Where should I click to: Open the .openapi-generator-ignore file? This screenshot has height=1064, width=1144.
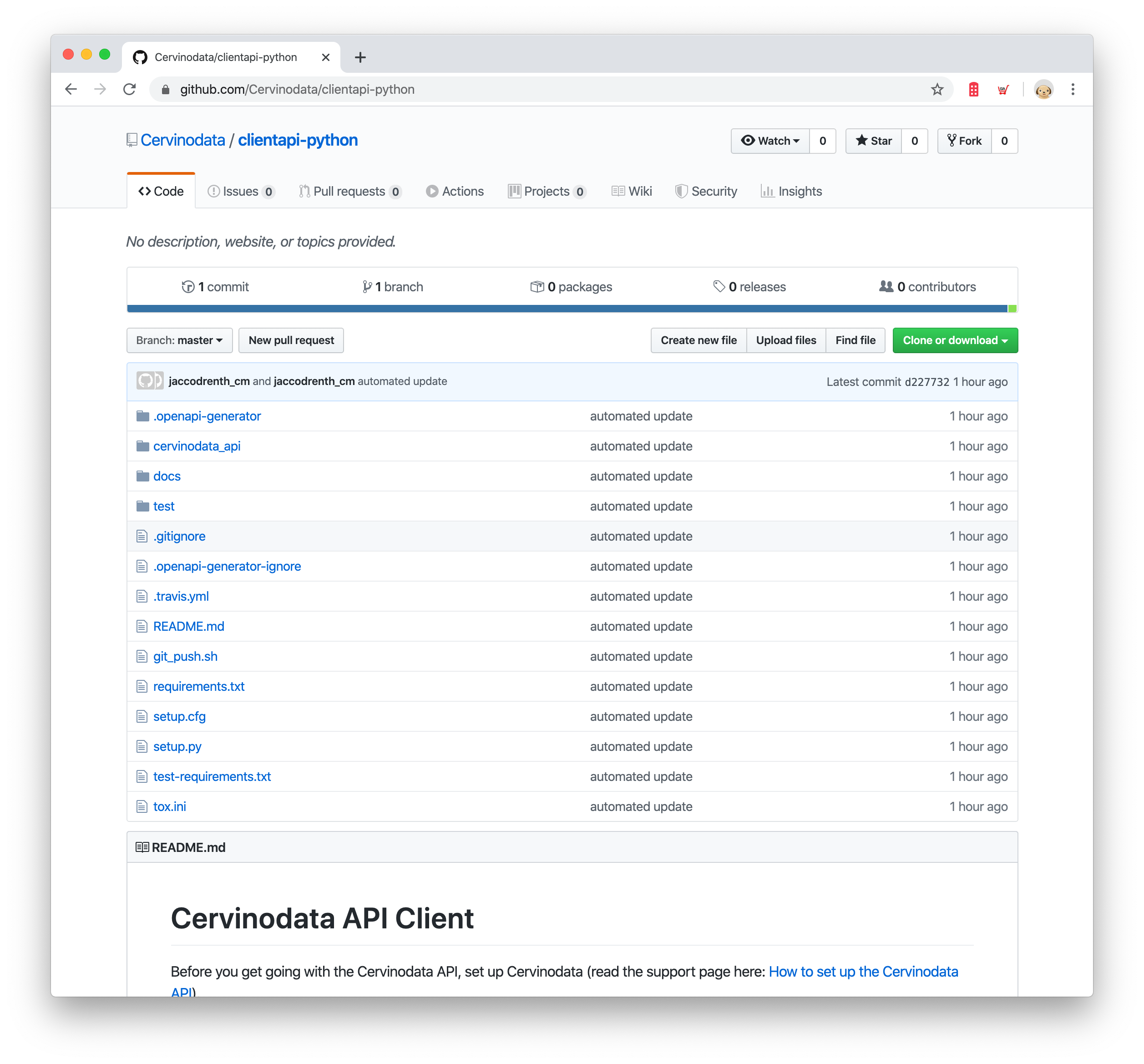[228, 566]
